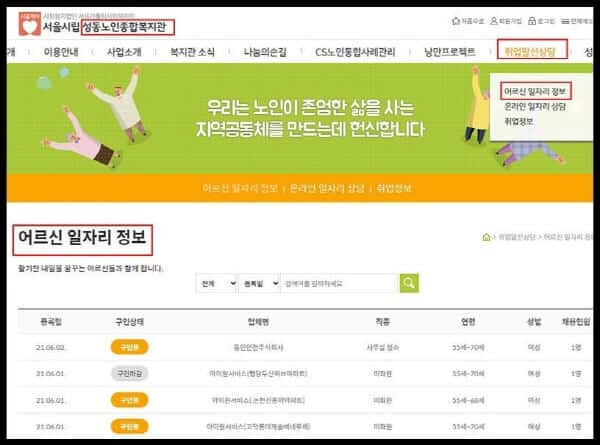Click the 구인상태 column header
Screen dimensions: 600x445
[x=129, y=322]
